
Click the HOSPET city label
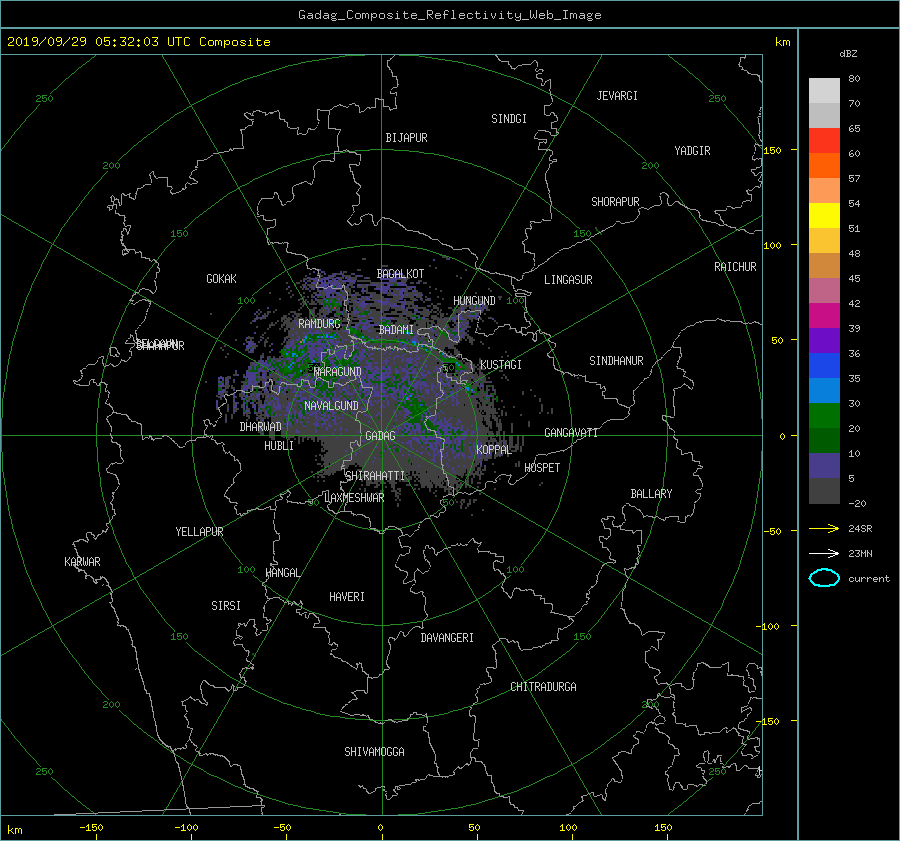click(x=542, y=468)
